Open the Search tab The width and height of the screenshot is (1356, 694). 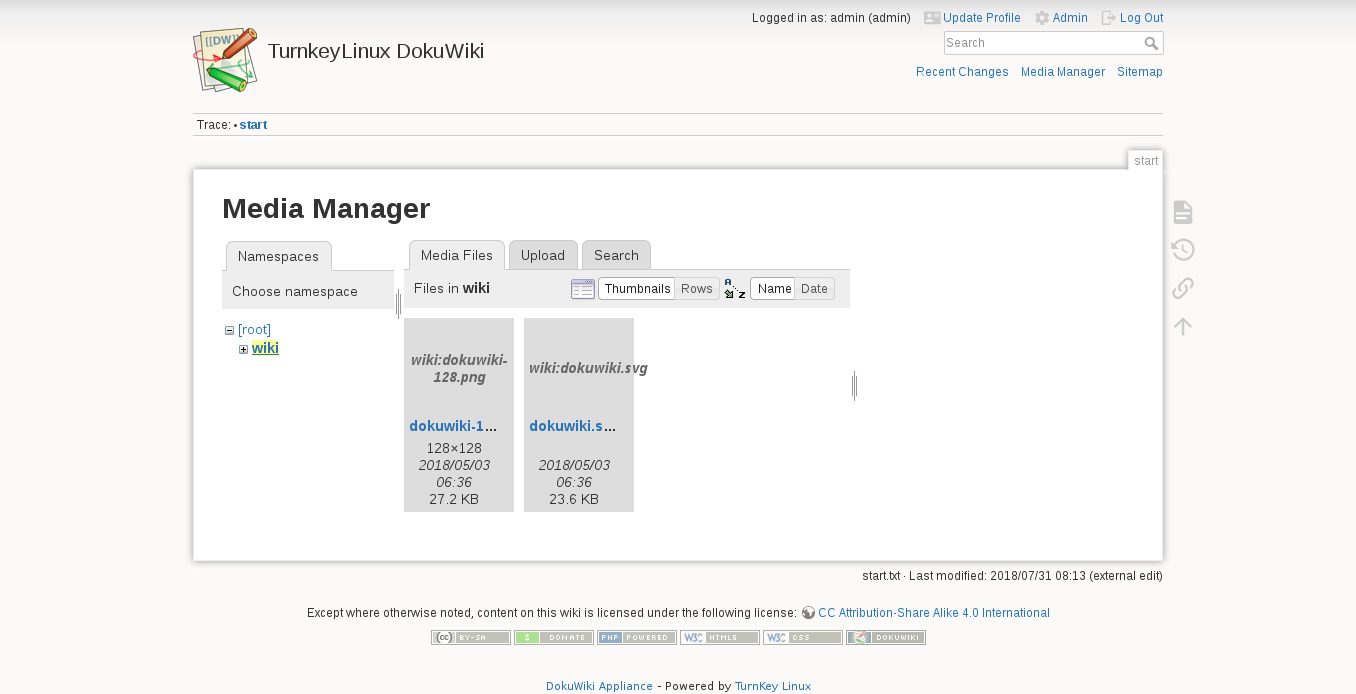pyautogui.click(x=616, y=255)
